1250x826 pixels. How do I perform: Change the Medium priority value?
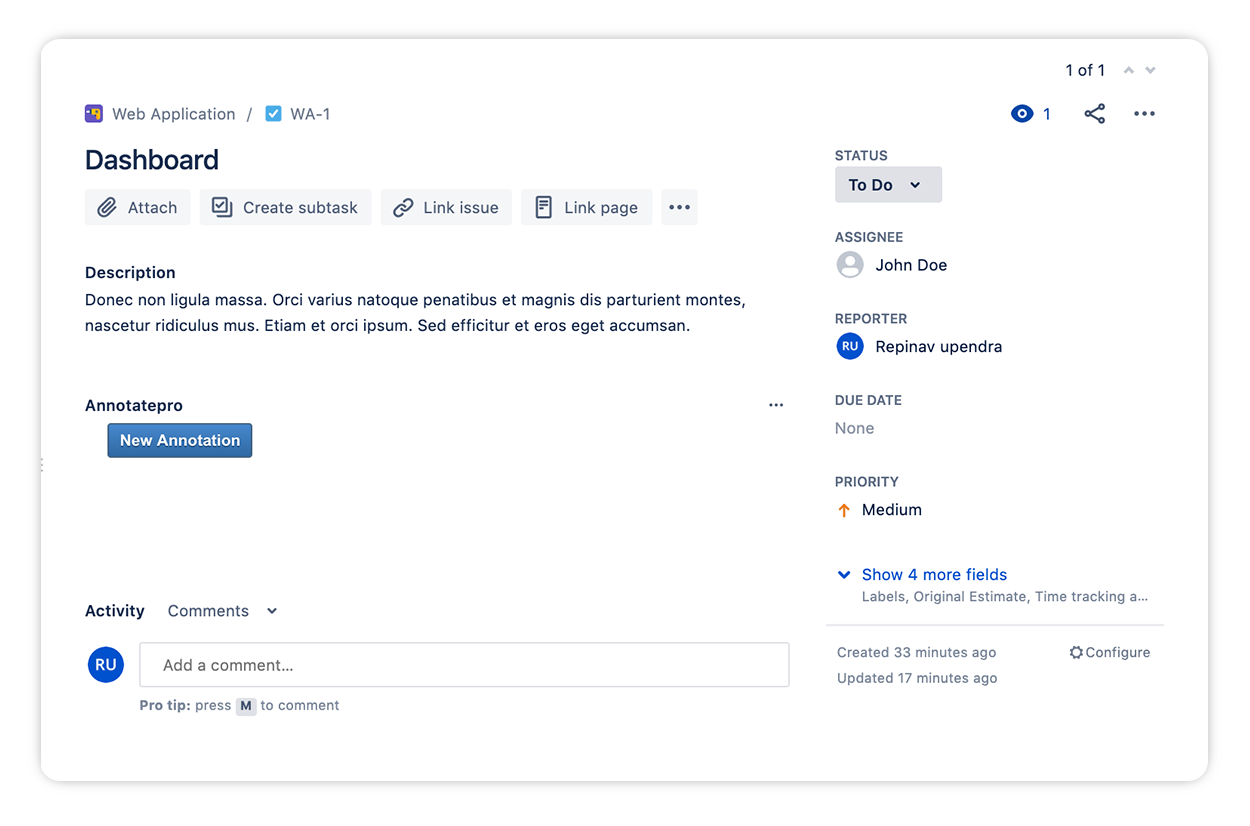892,510
